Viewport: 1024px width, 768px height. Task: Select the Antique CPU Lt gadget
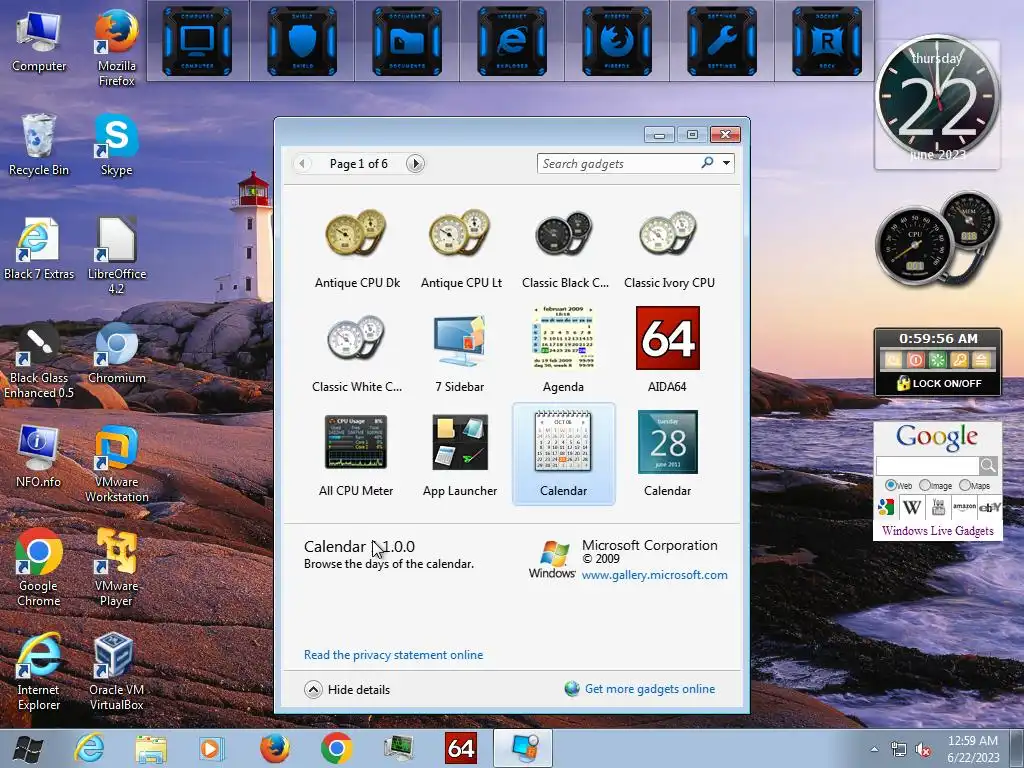pyautogui.click(x=460, y=248)
